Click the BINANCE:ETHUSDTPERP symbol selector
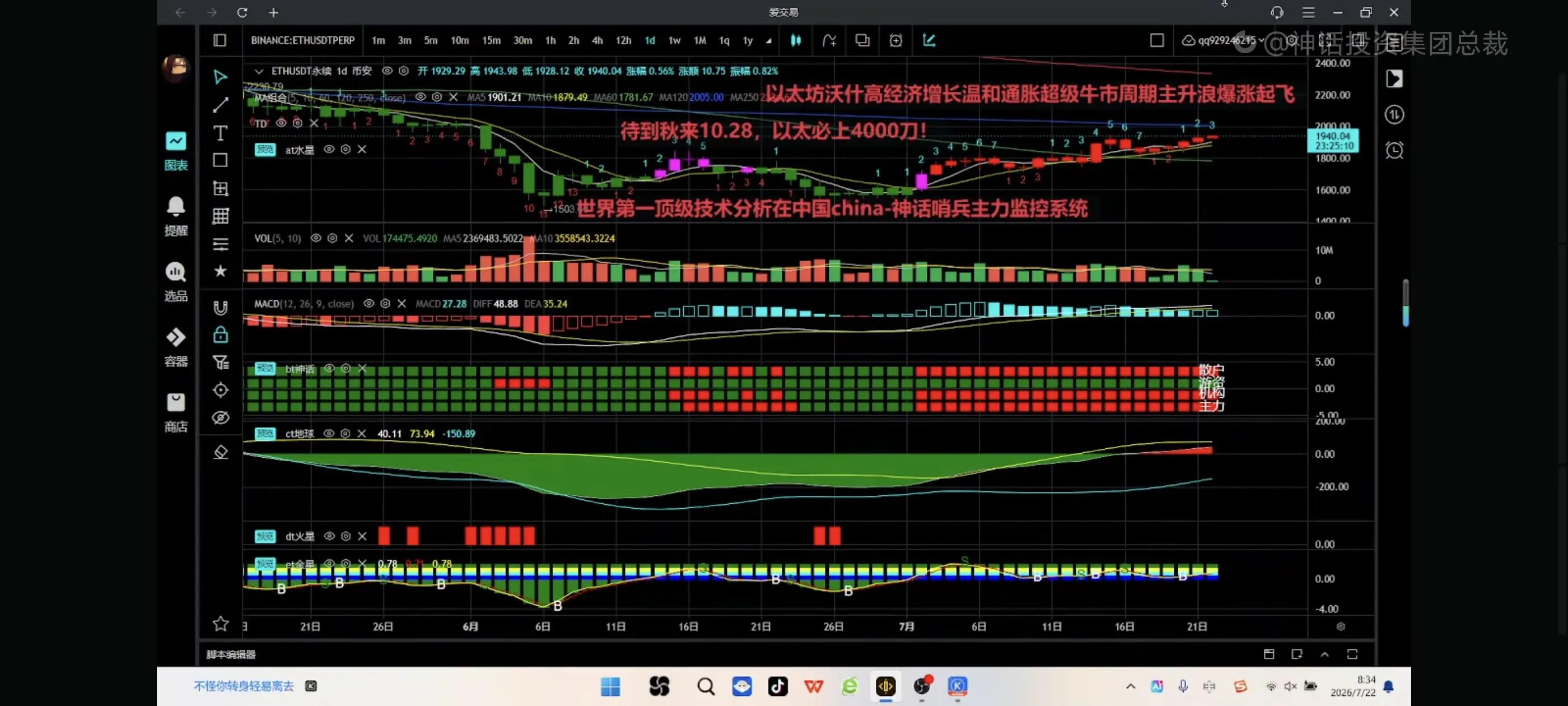1568x706 pixels. click(302, 40)
